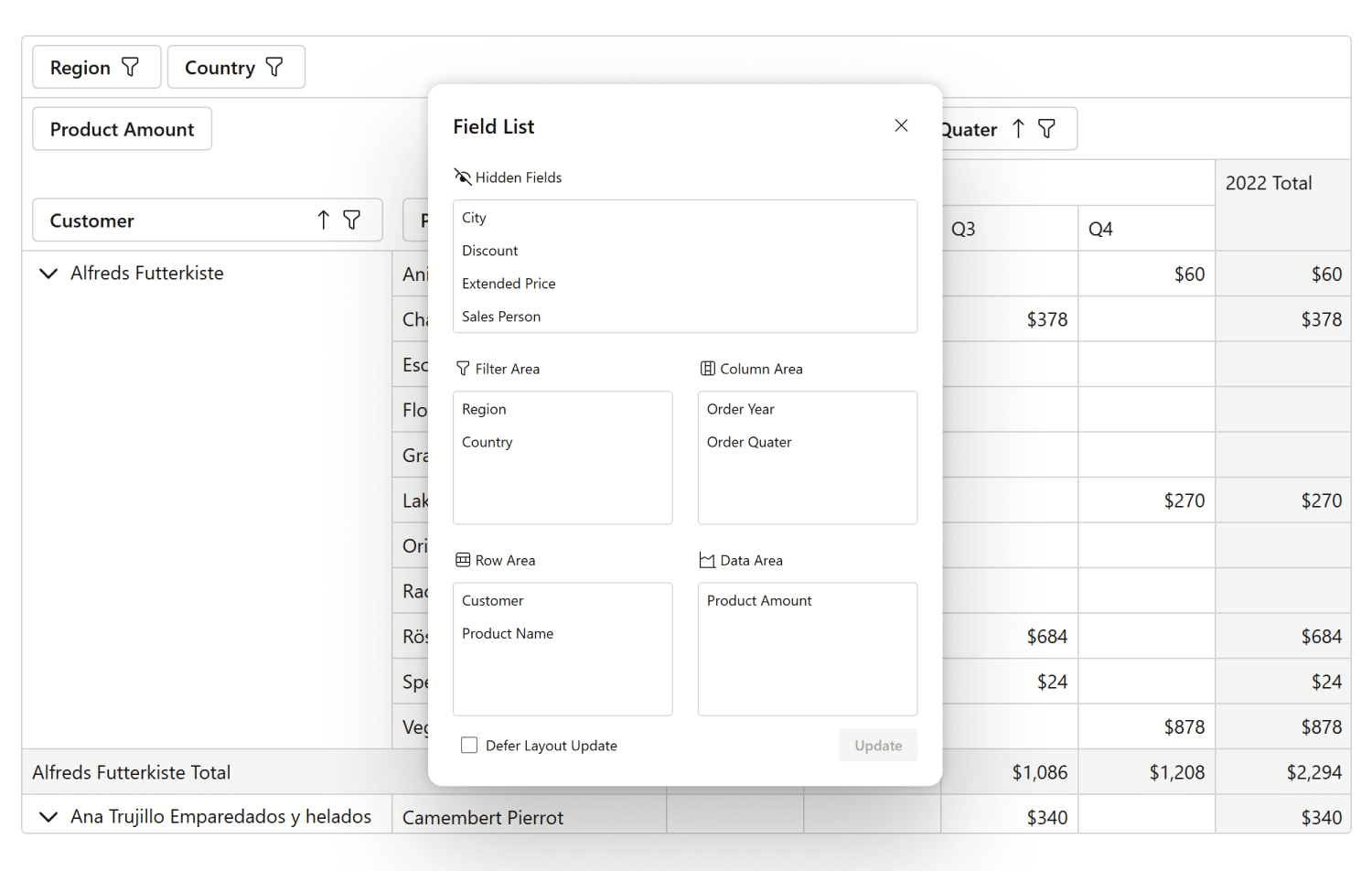The image size is (1372, 871).
Task: Open the Region filter funnel icon
Action: pos(131,67)
